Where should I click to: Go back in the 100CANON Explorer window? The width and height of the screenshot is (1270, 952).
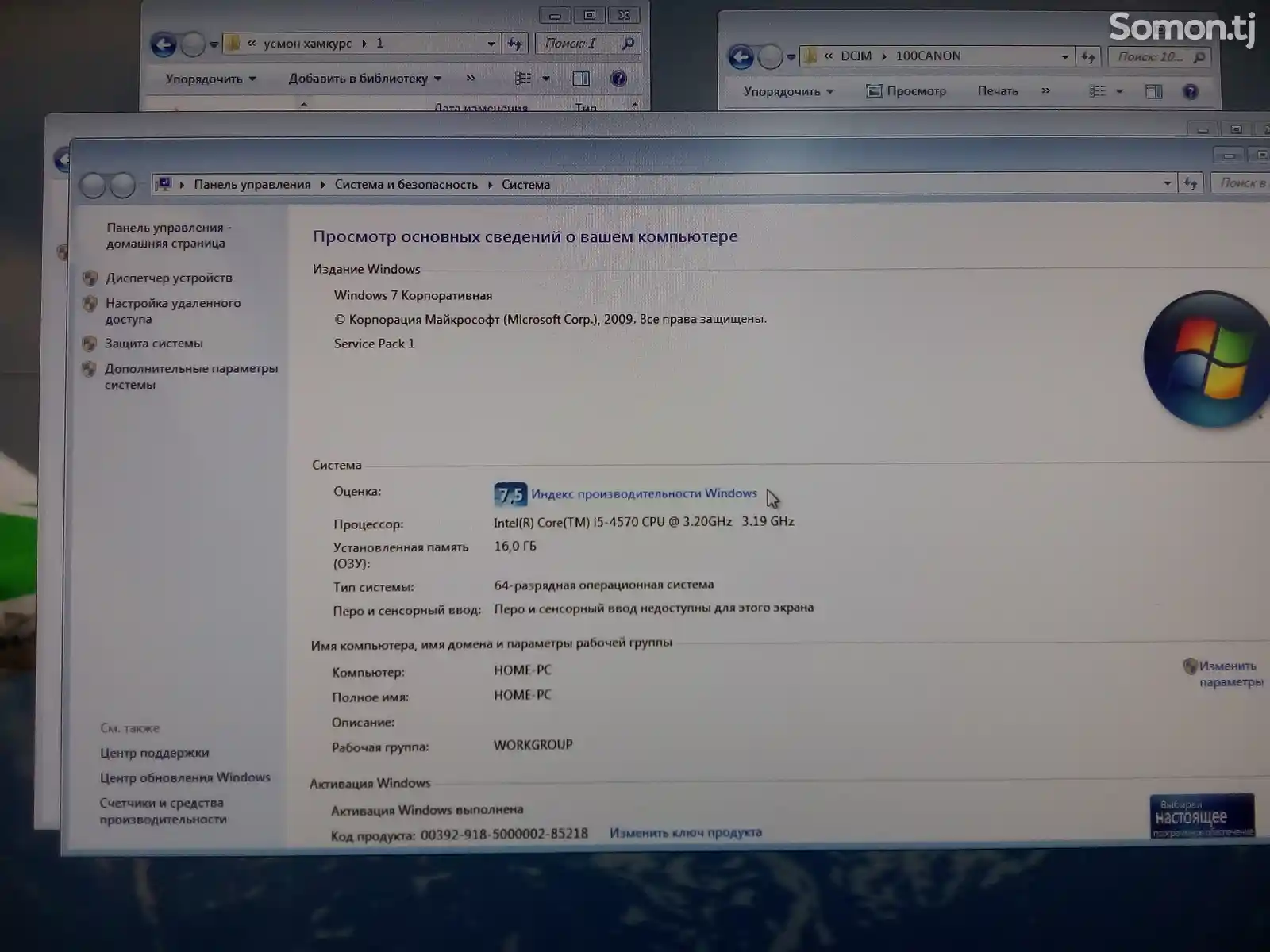click(741, 57)
